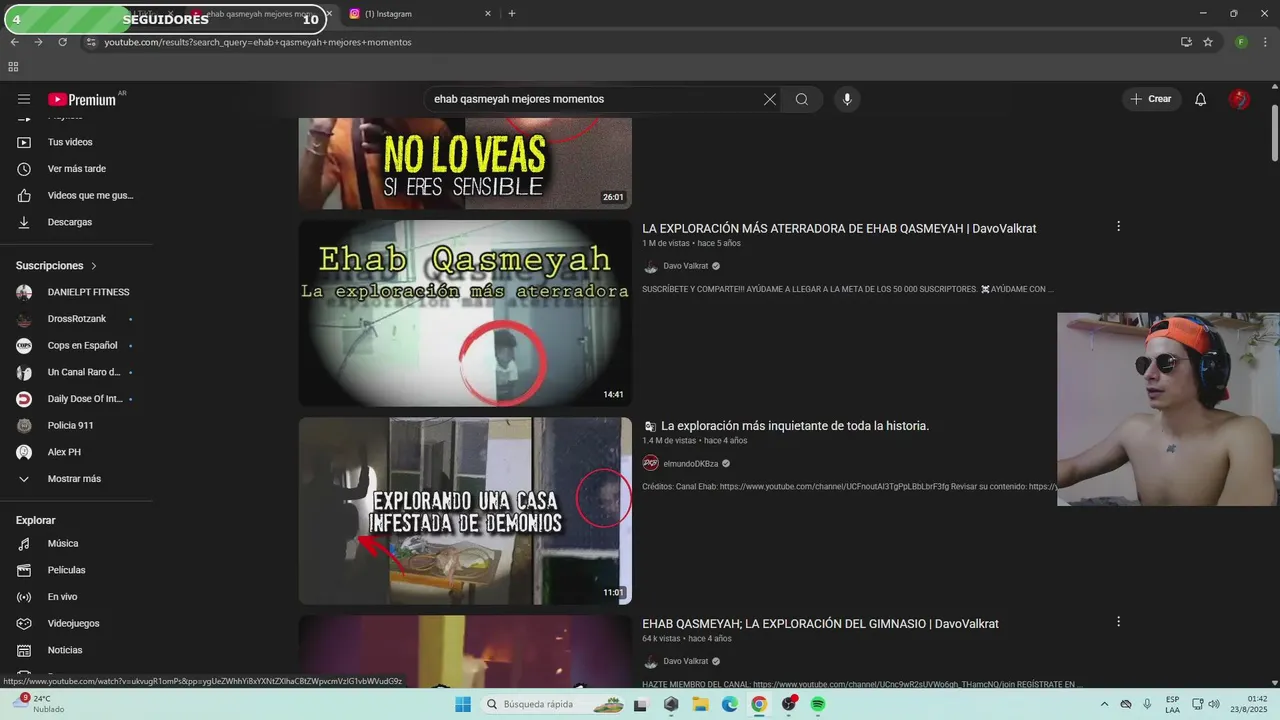Open a new browser tab
The image size is (1280, 720).
tap(512, 14)
